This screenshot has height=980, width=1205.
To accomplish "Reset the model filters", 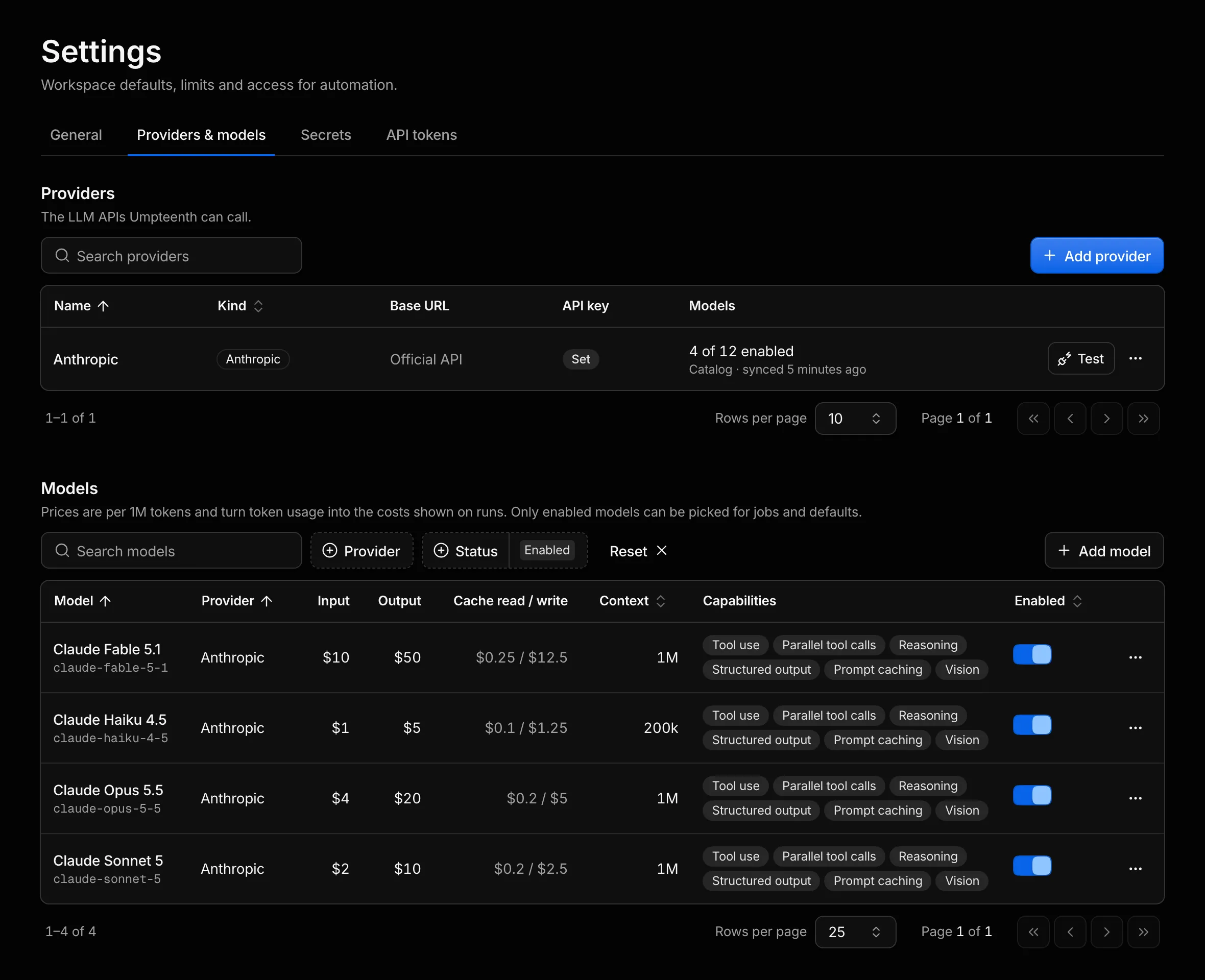I will point(638,550).
